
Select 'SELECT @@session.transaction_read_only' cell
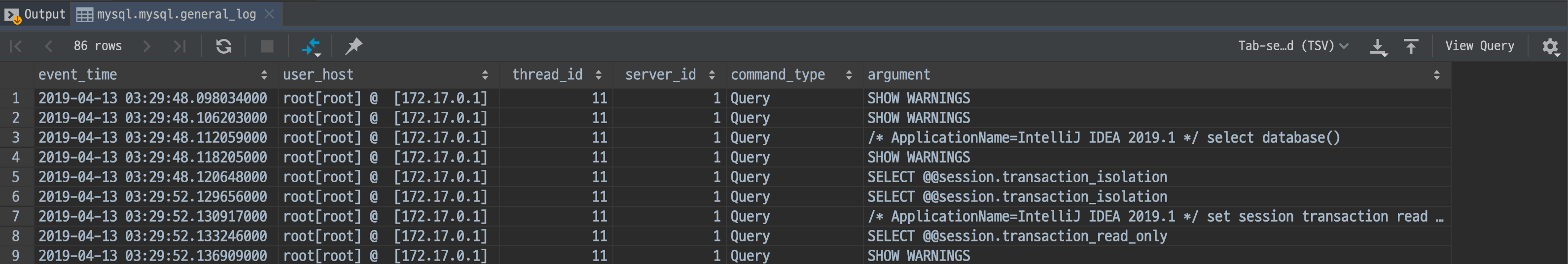(1156, 236)
